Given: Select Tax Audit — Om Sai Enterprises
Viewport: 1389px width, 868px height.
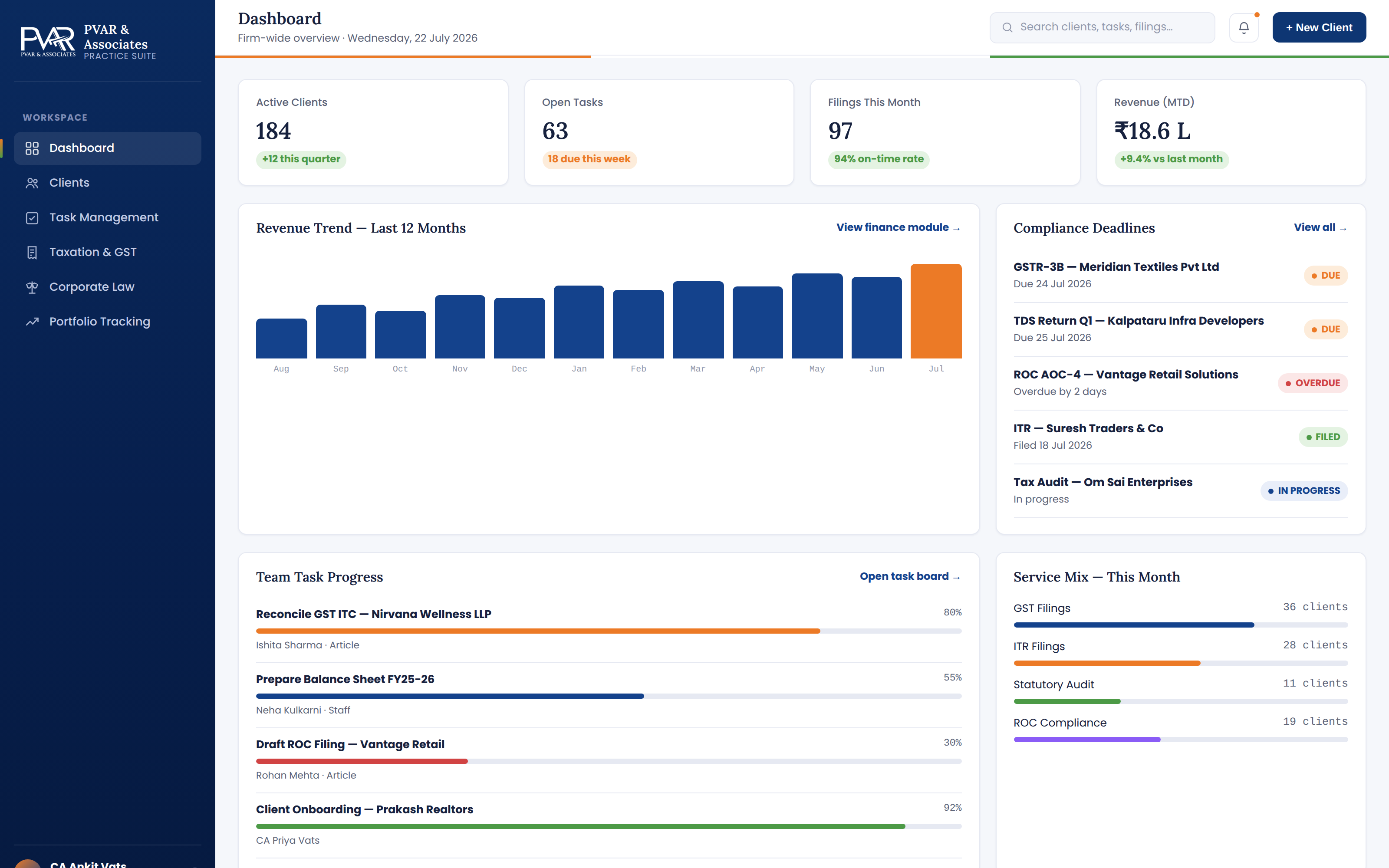Looking at the screenshot, I should pos(1181,491).
